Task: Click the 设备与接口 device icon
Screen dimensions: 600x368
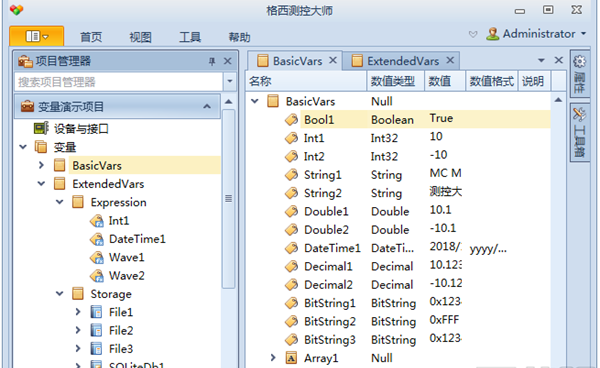Action: pos(41,128)
